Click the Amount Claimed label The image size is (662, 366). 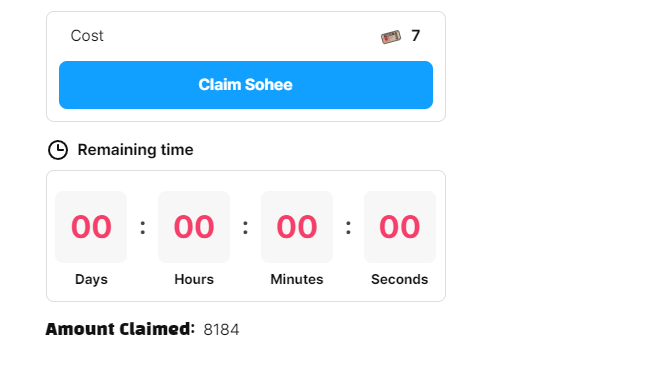click(120, 329)
